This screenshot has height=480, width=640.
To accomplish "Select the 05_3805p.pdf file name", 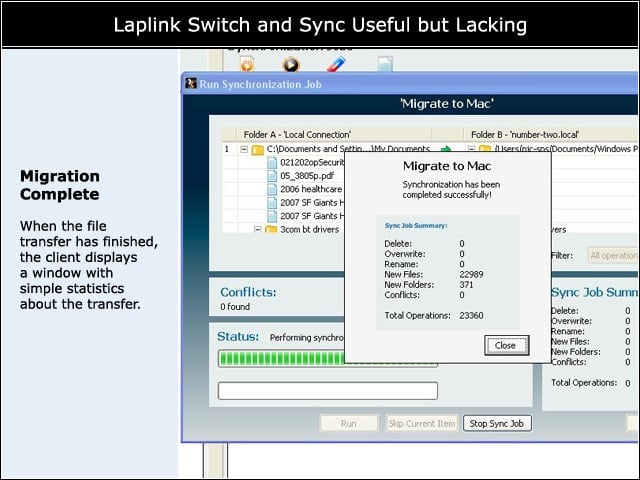I will [307, 176].
